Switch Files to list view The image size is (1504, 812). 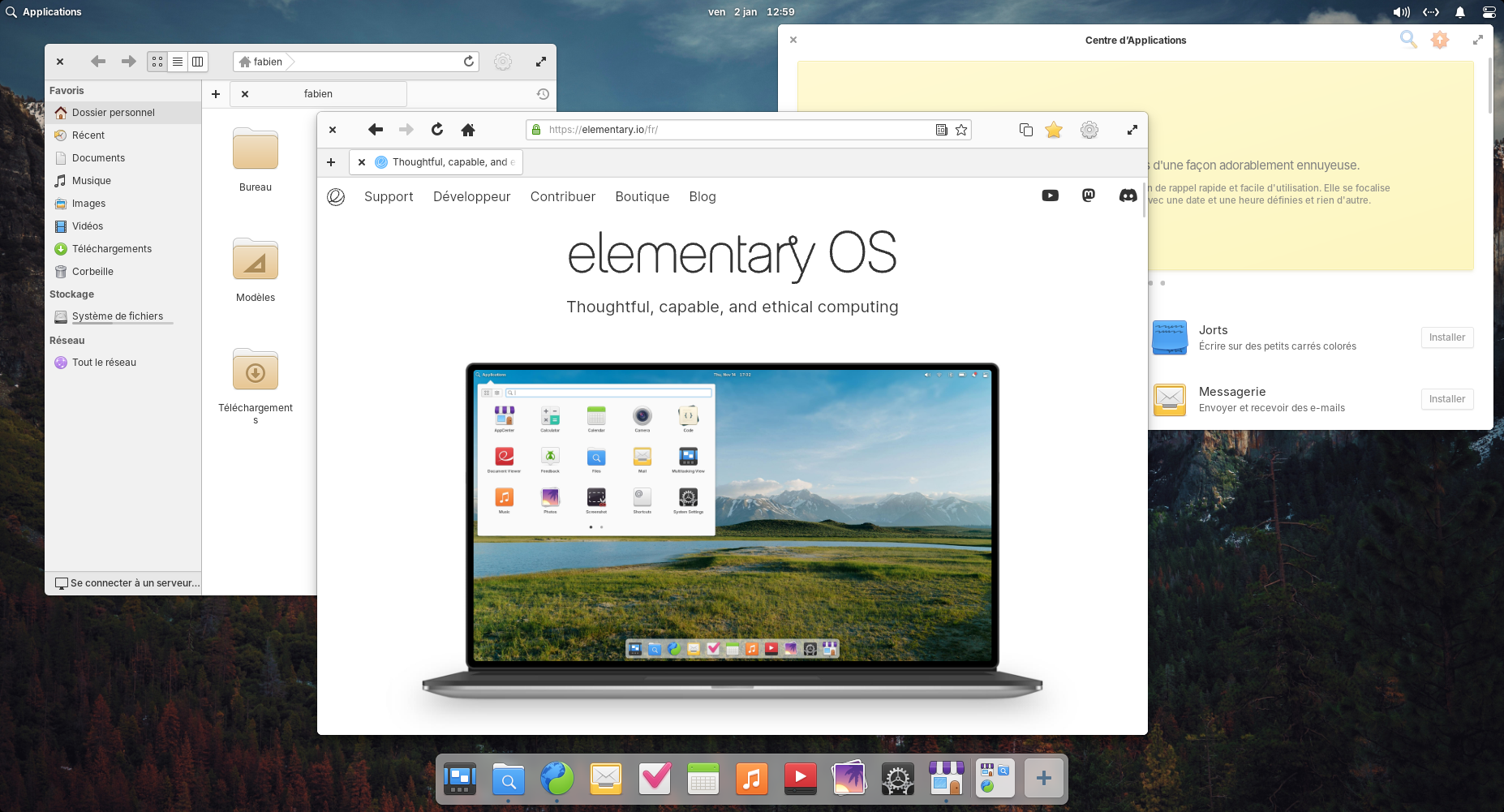(x=178, y=61)
